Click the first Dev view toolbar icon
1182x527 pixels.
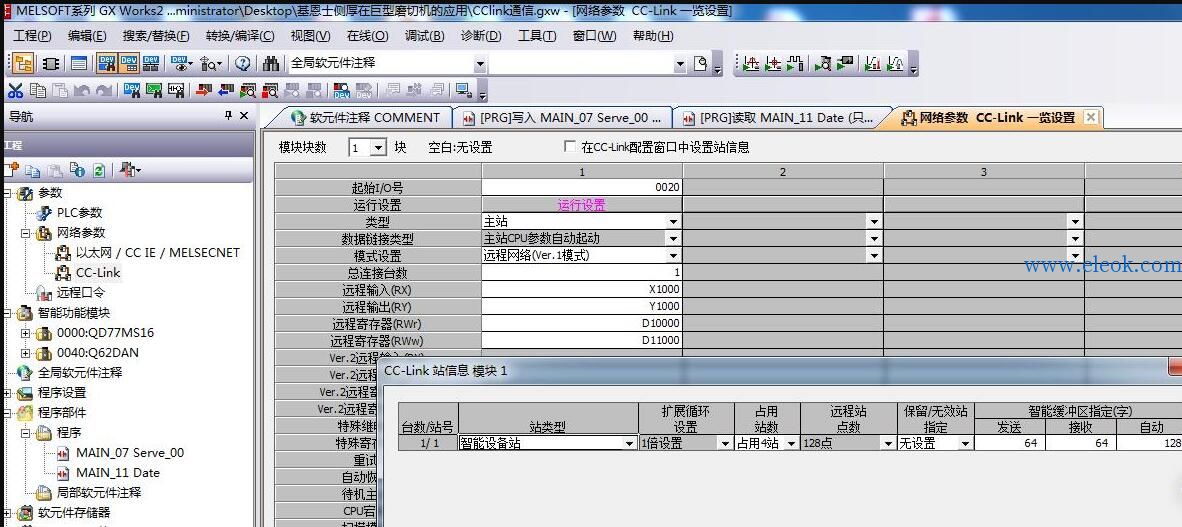pyautogui.click(x=107, y=63)
